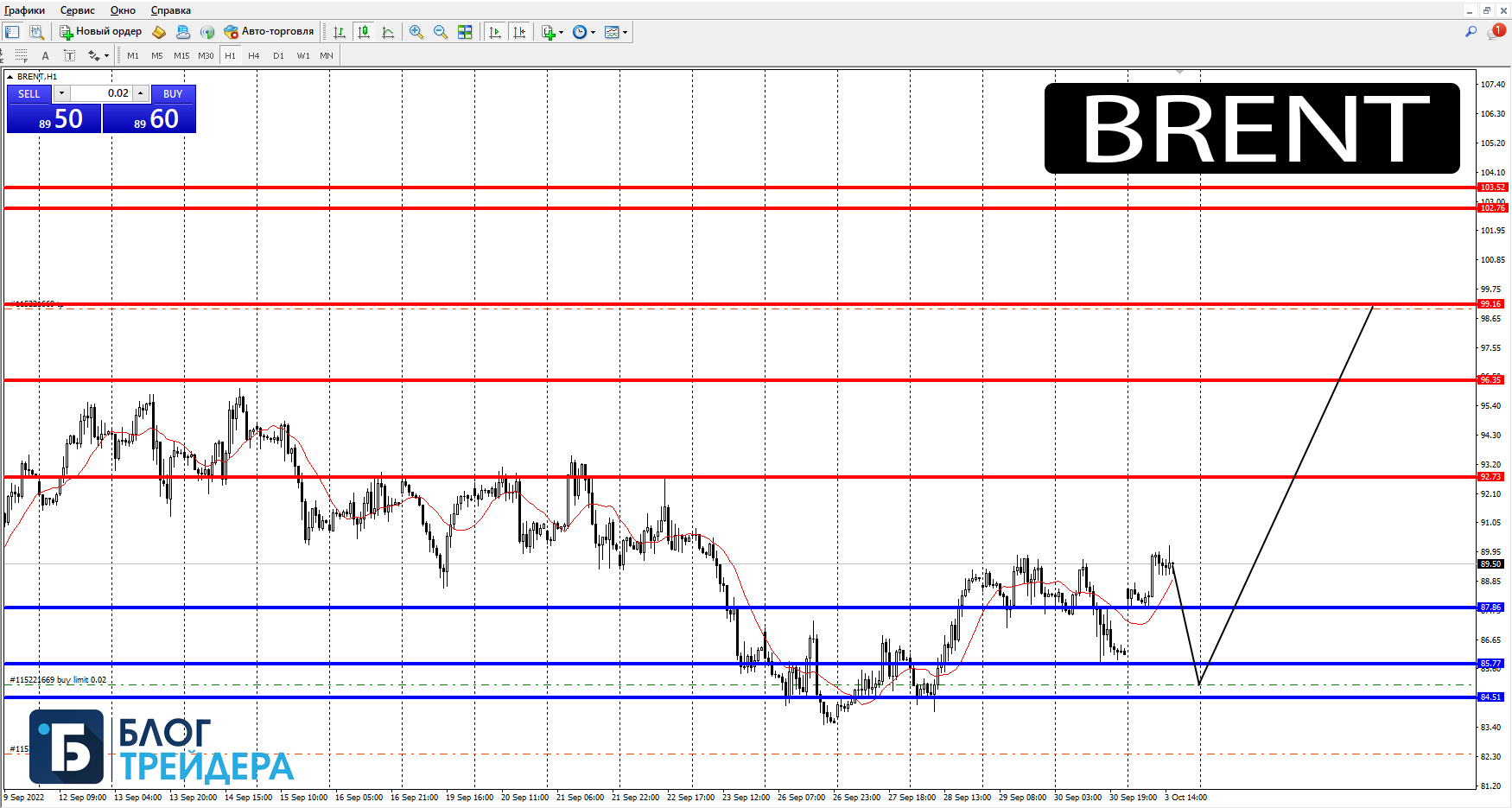This screenshot has height=808, width=1512.
Task: Click the 96.35 price level label
Action: (1491, 379)
